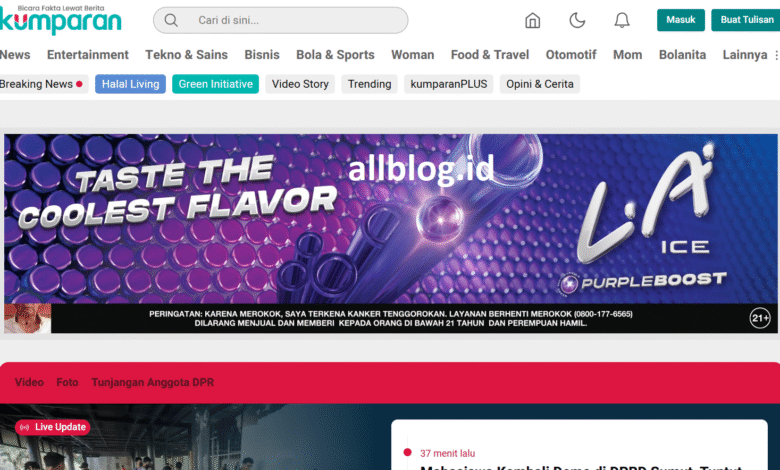Screen dimensions: 780x470
Task: Click the Live Update badge
Action: (x=53, y=427)
